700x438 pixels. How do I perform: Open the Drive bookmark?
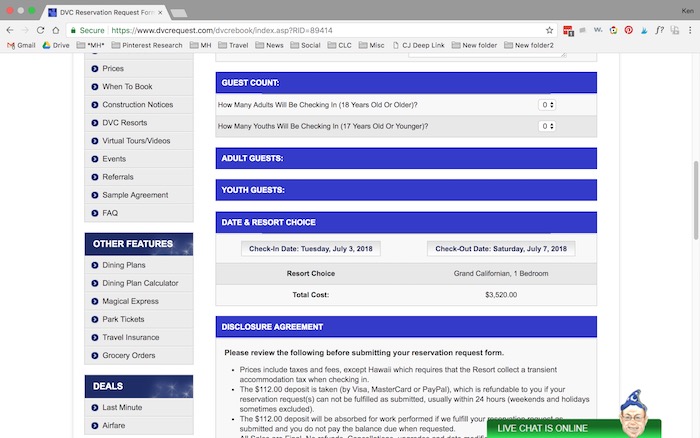(x=56, y=45)
